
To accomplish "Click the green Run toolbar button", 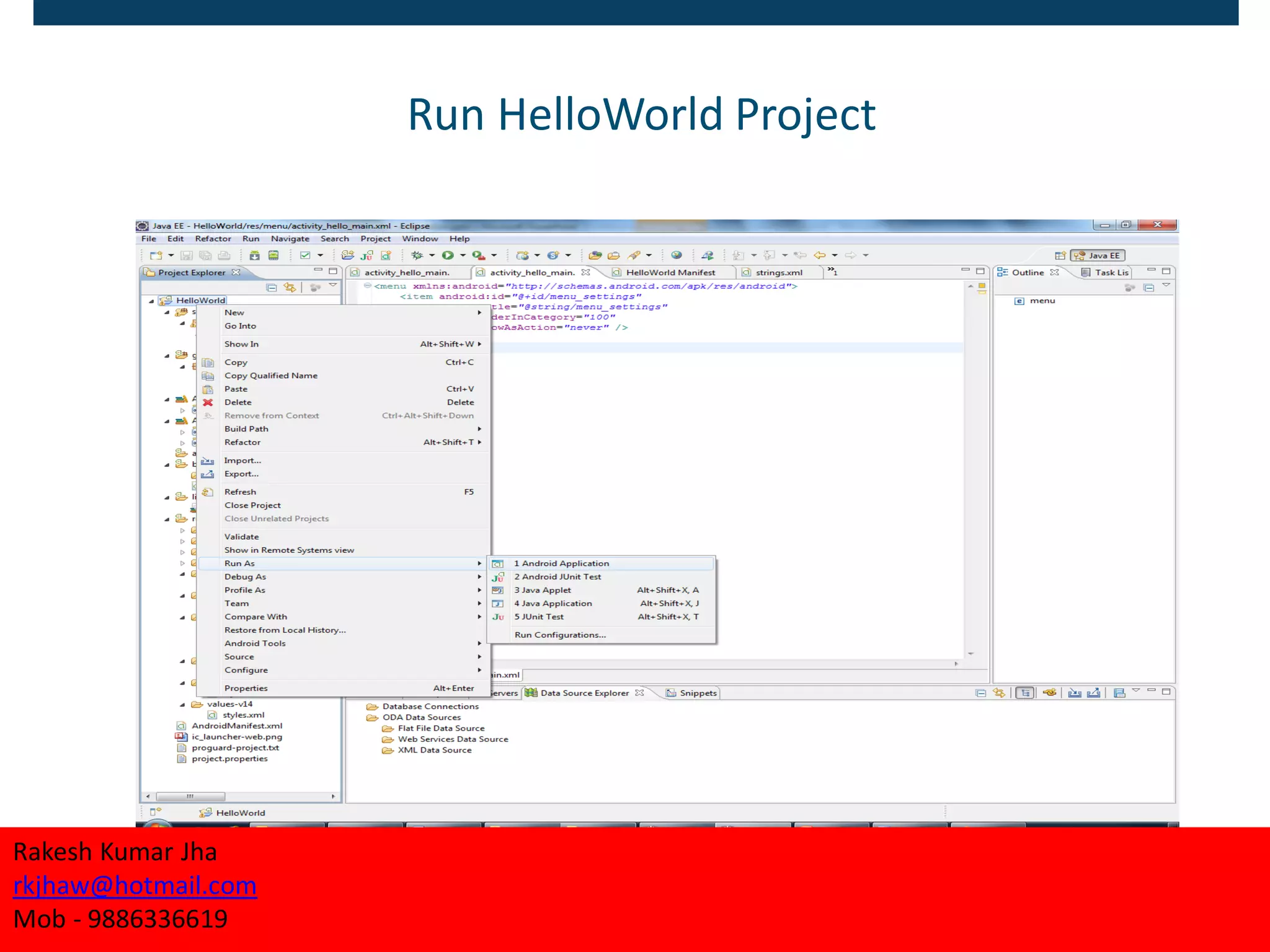I will point(447,255).
